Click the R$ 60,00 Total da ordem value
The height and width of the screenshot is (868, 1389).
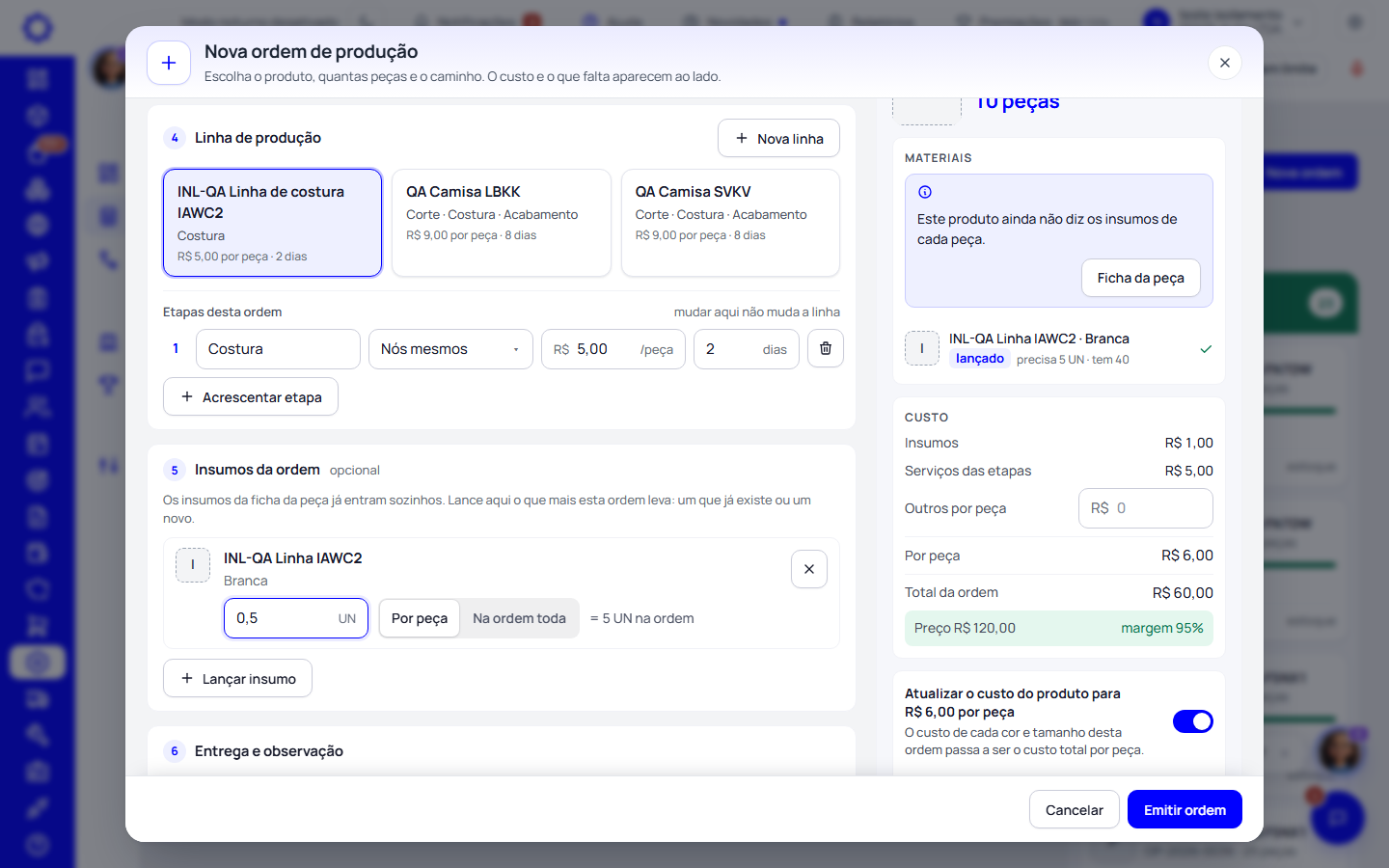1183,593
